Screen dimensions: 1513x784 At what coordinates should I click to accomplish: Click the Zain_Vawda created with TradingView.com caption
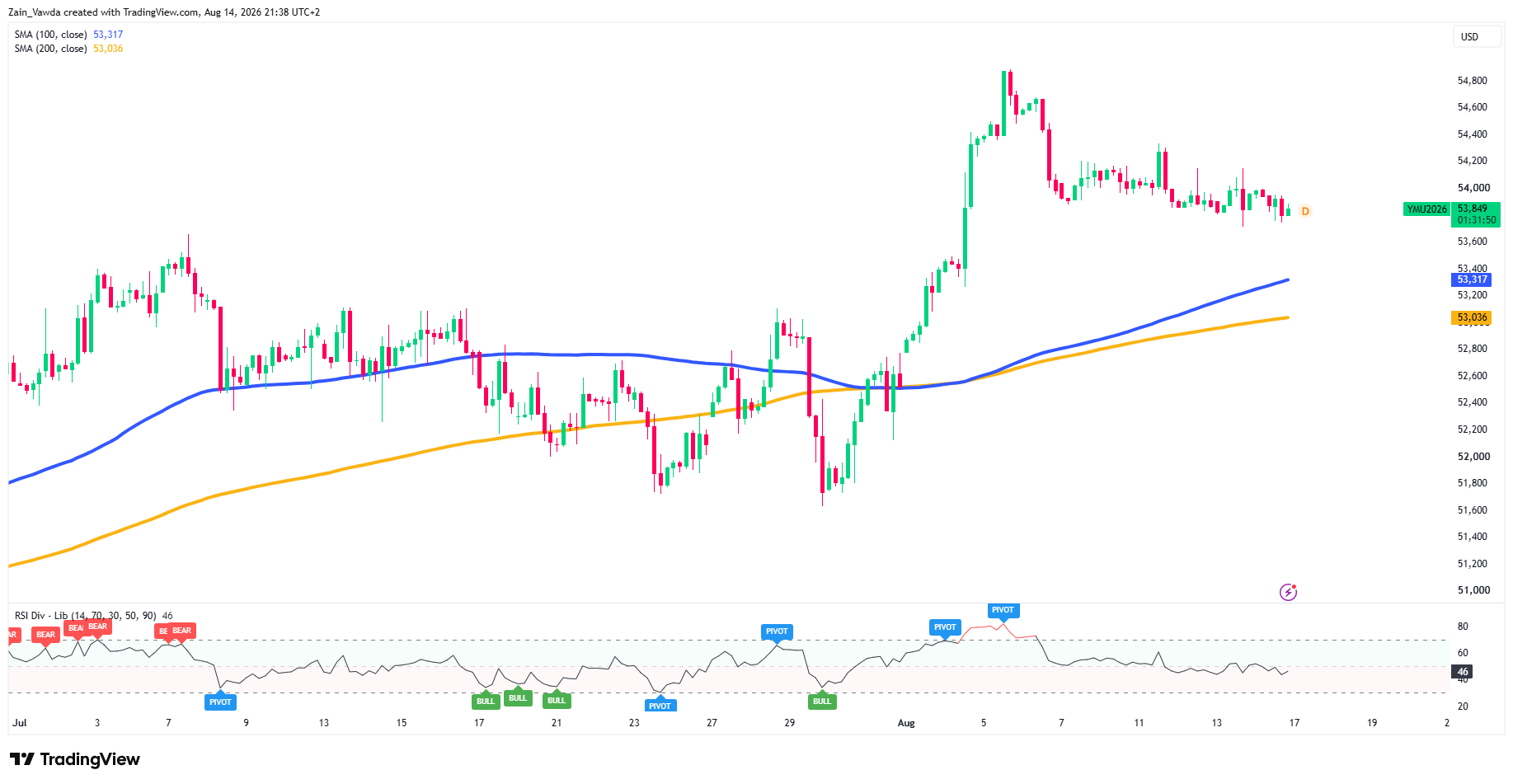164,12
